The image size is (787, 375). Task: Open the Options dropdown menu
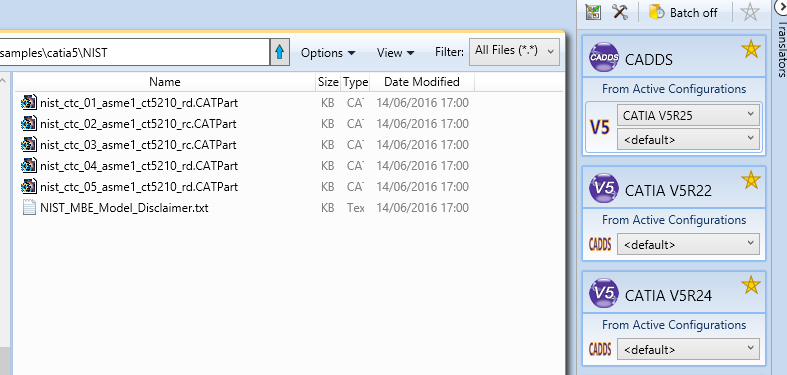[328, 53]
